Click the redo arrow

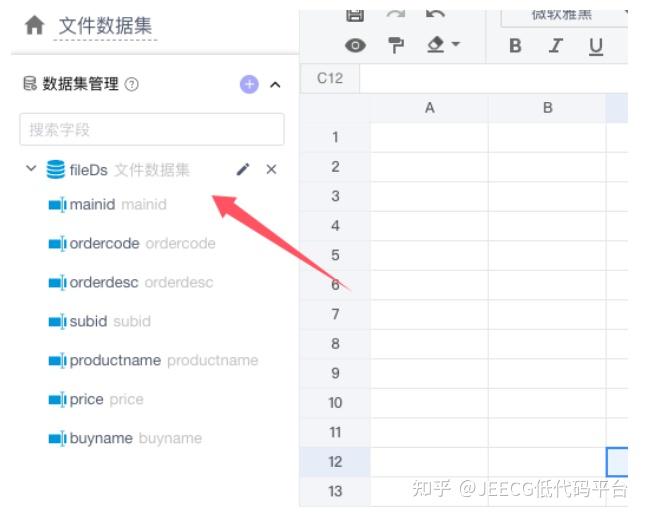pyautogui.click(x=396, y=15)
